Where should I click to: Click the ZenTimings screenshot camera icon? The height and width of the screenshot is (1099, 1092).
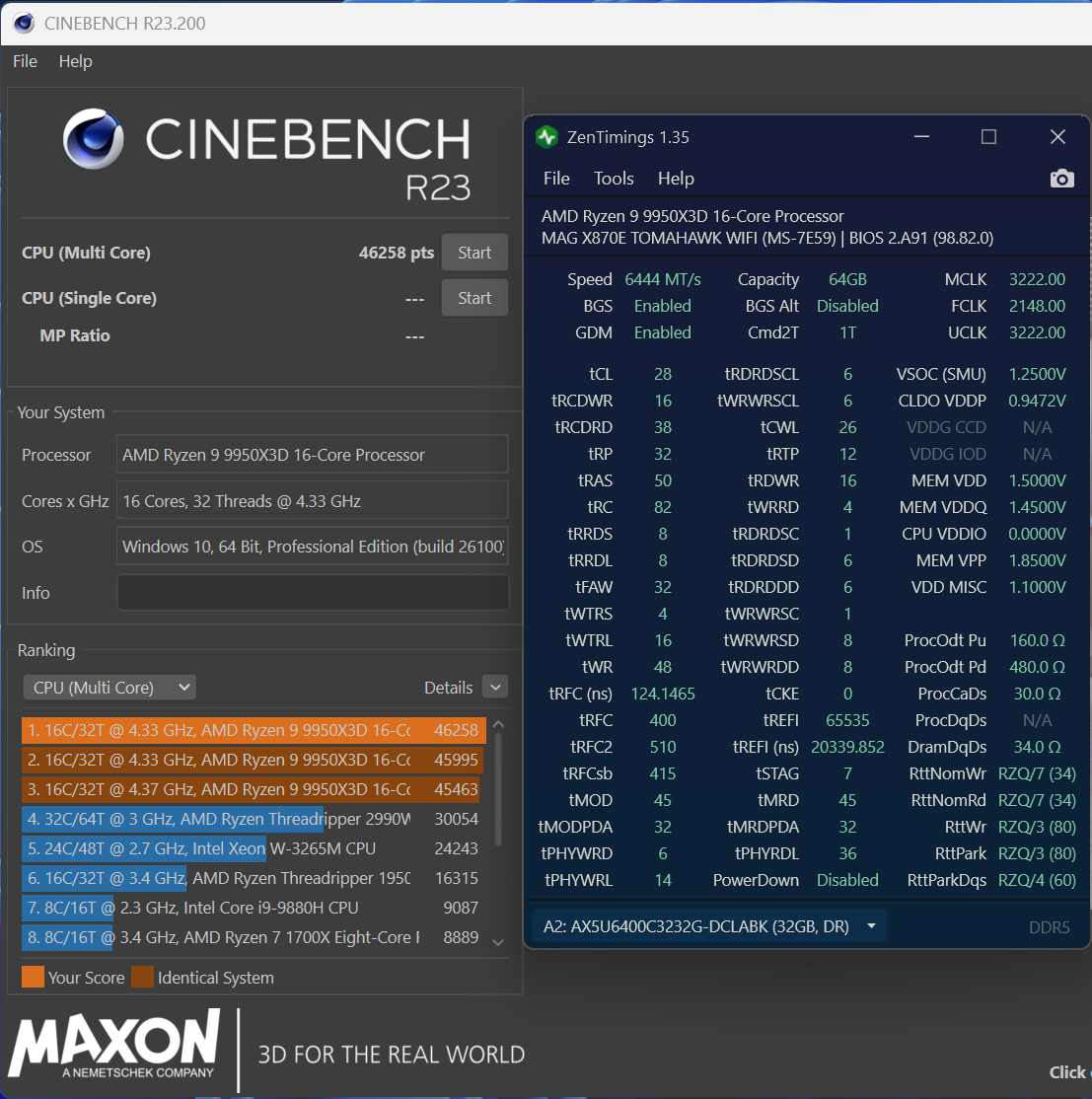tap(1061, 179)
